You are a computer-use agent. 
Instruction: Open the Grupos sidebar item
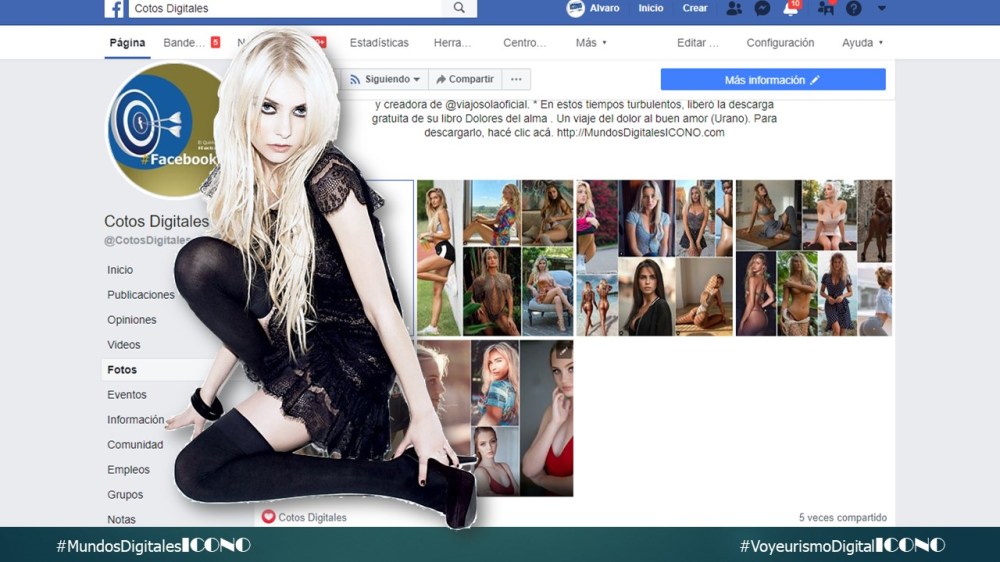pos(125,494)
